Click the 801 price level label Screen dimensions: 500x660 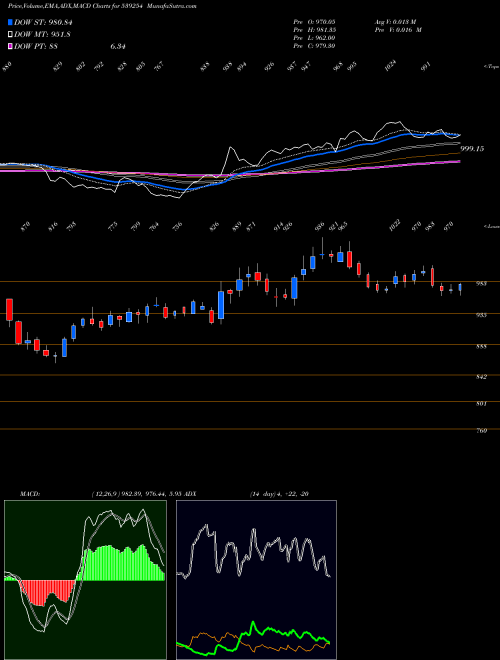pos(481,404)
